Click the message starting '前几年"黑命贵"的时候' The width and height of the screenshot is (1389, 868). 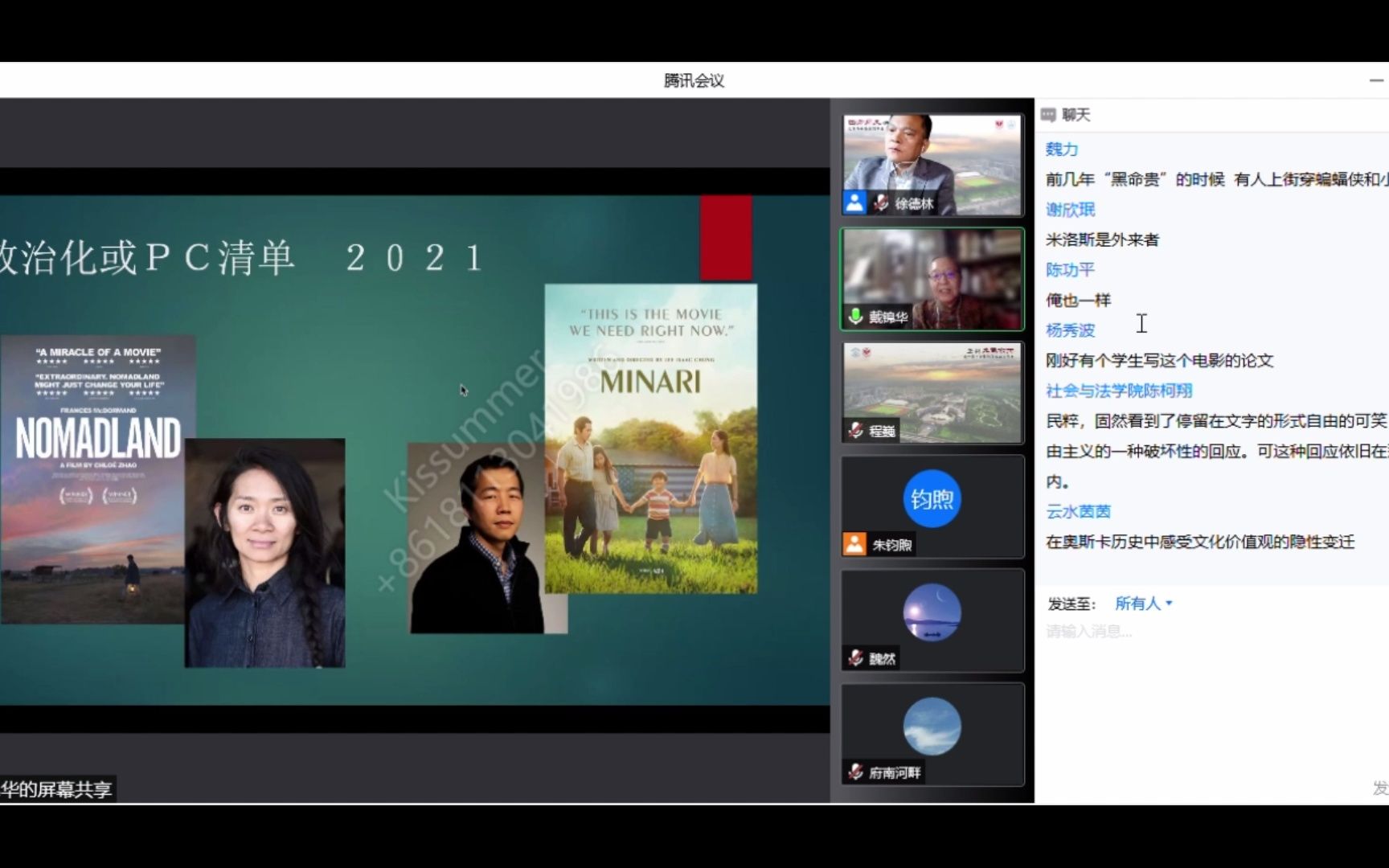coord(1217,179)
